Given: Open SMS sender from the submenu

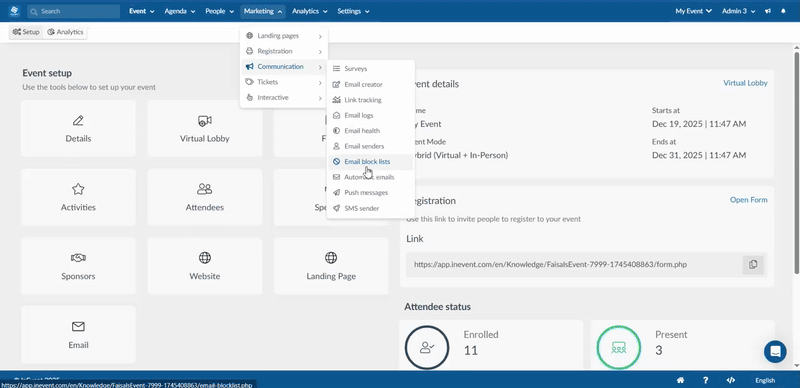Looking at the screenshot, I should (x=370, y=208).
